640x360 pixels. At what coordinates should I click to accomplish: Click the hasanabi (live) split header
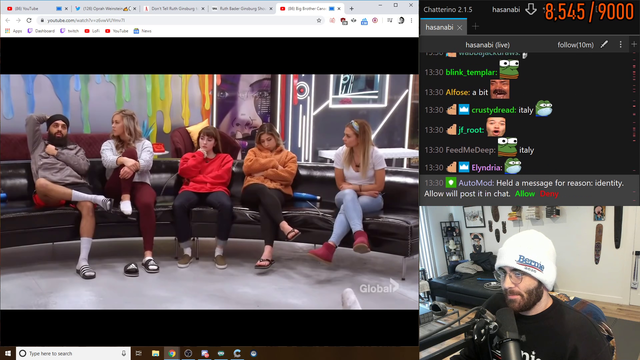point(487,45)
